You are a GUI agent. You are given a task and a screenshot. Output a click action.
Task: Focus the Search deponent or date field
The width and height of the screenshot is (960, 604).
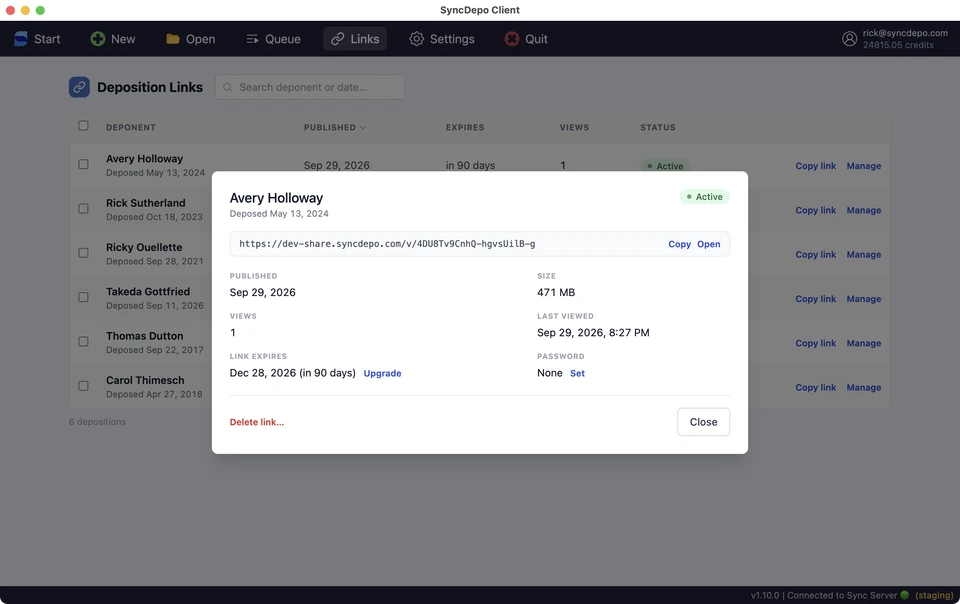pyautogui.click(x=310, y=87)
